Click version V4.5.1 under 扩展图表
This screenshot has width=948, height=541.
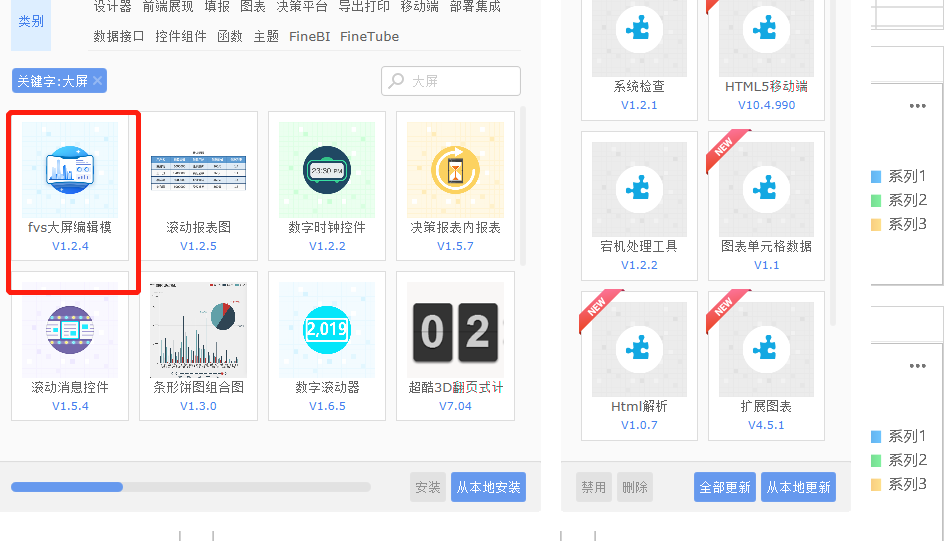point(766,425)
